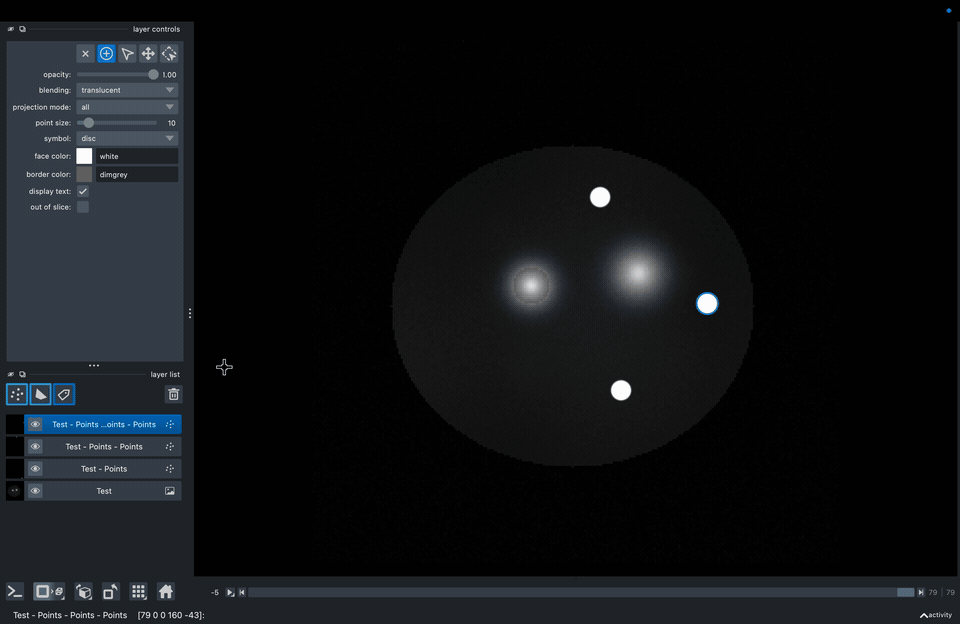960x624 pixels.
Task: Uncheck the display text checkbox
Action: (83, 192)
